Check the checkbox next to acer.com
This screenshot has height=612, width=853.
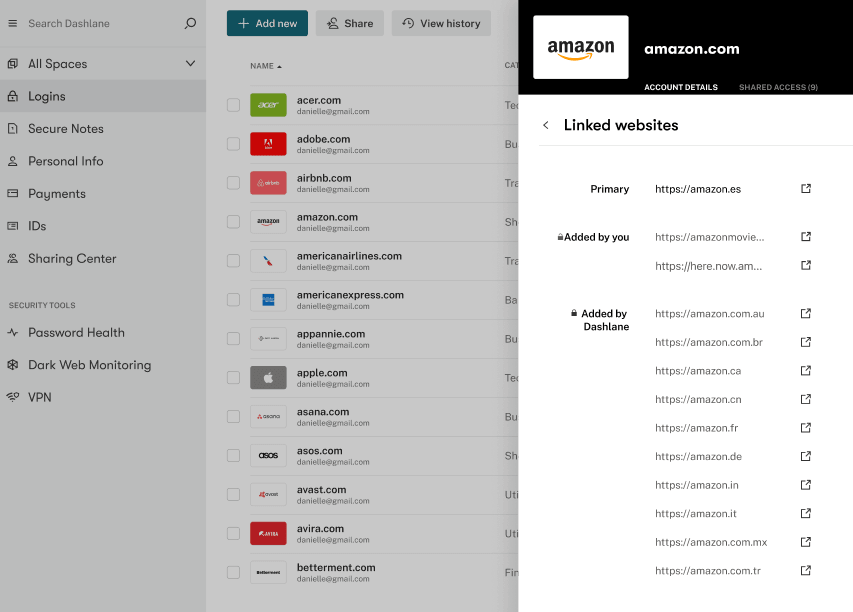tap(233, 105)
